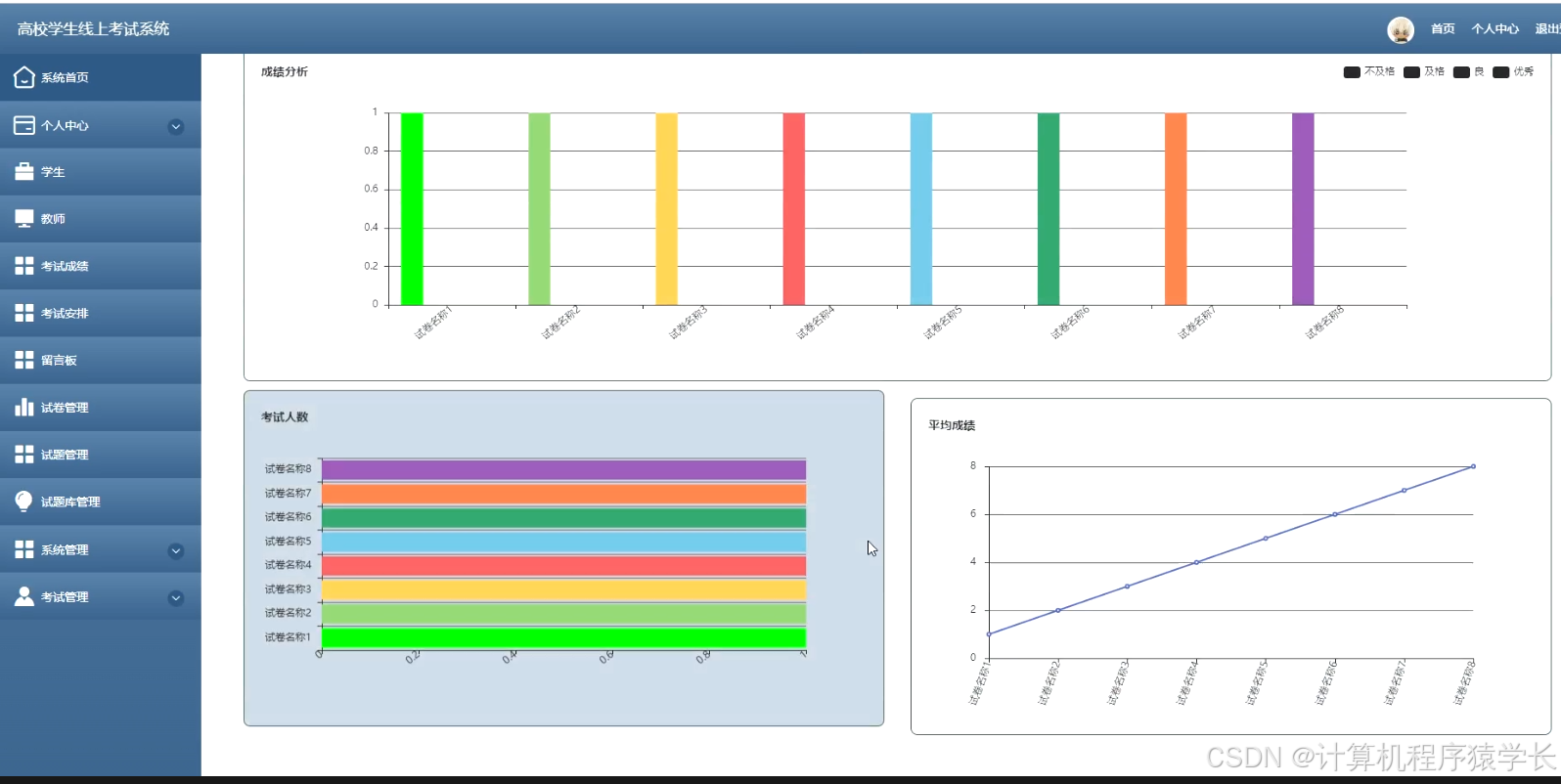Click the card icon beside 个人中心
The width and height of the screenshot is (1561, 784).
tap(24, 125)
